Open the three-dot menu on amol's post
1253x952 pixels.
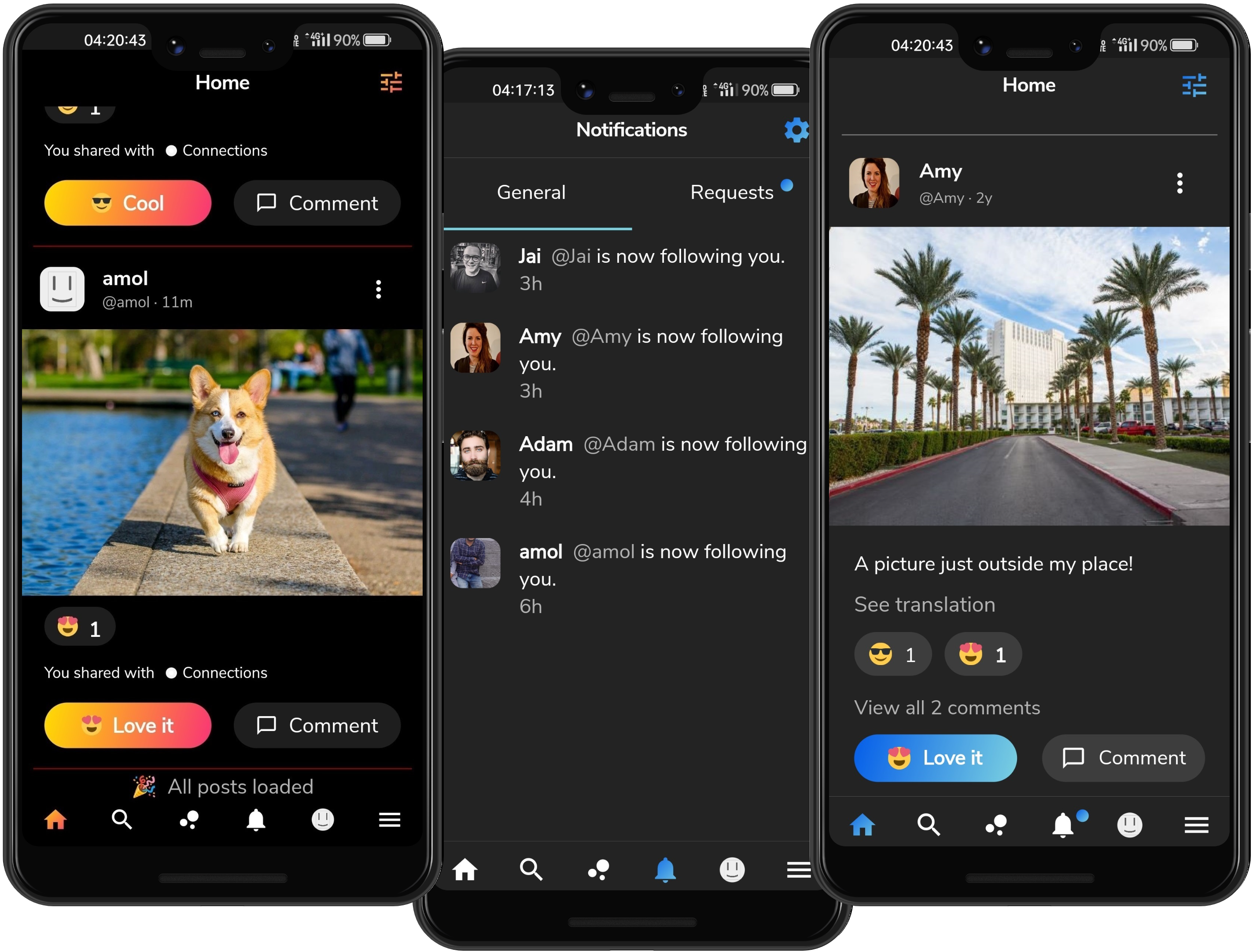(x=379, y=289)
